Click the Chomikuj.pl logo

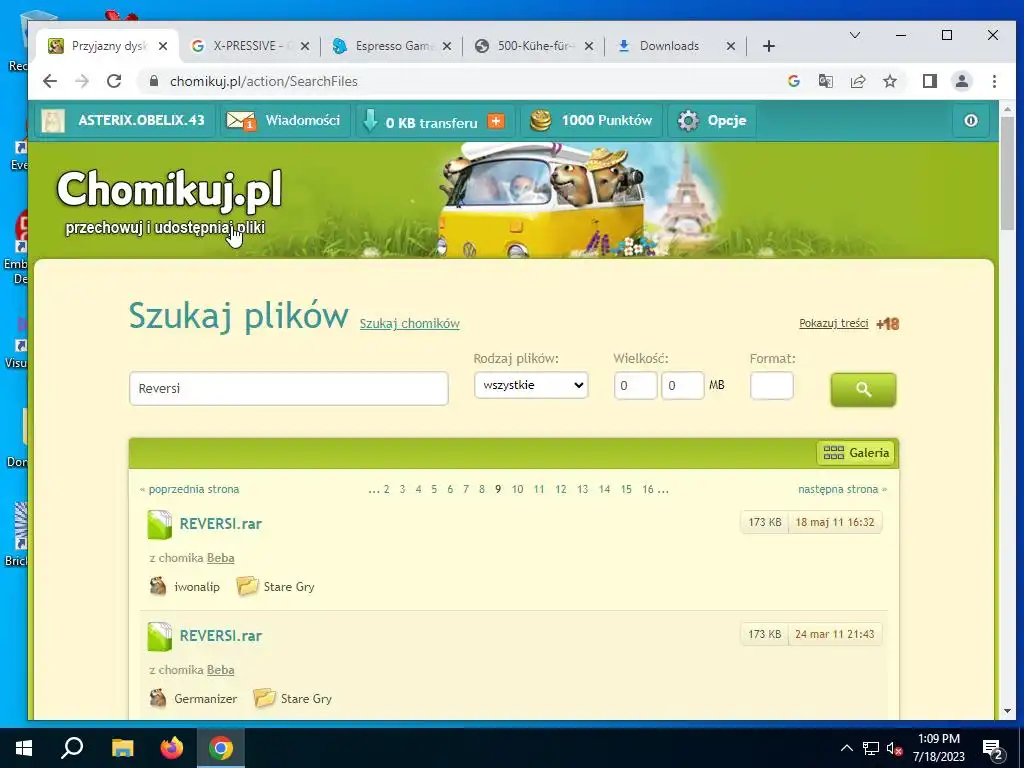pos(169,190)
